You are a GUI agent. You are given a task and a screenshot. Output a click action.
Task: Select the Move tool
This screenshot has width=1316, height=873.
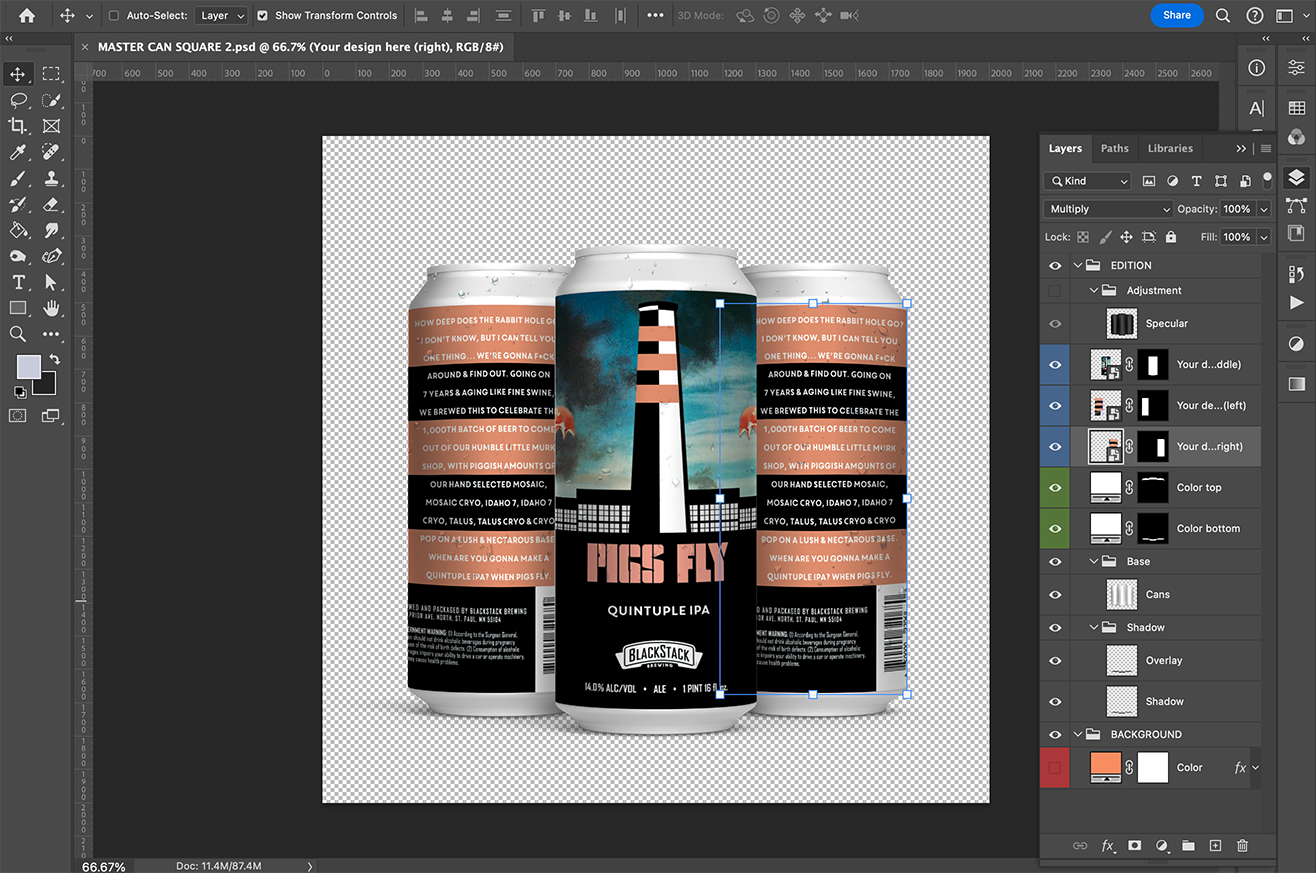tap(18, 74)
